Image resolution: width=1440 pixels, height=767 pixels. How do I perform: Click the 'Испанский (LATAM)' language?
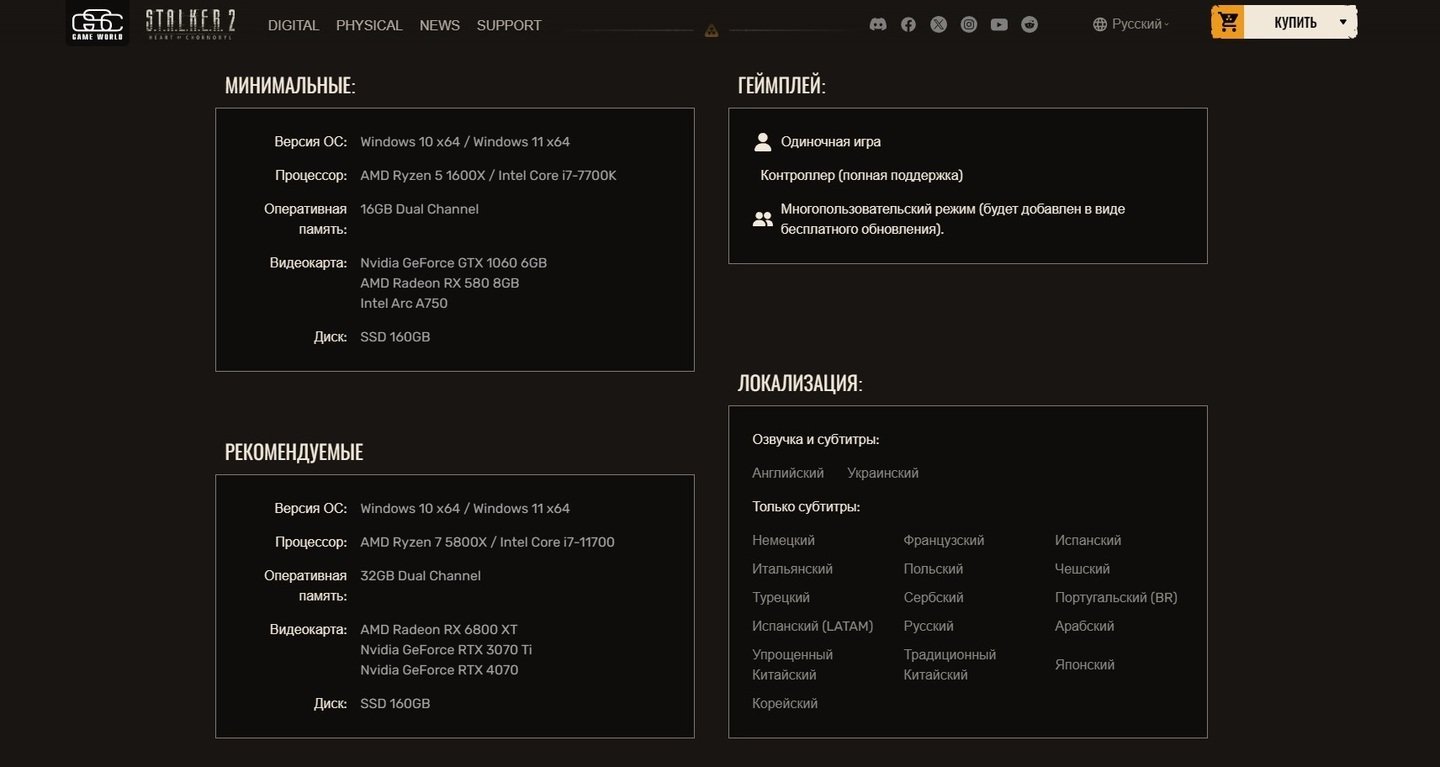tap(813, 626)
